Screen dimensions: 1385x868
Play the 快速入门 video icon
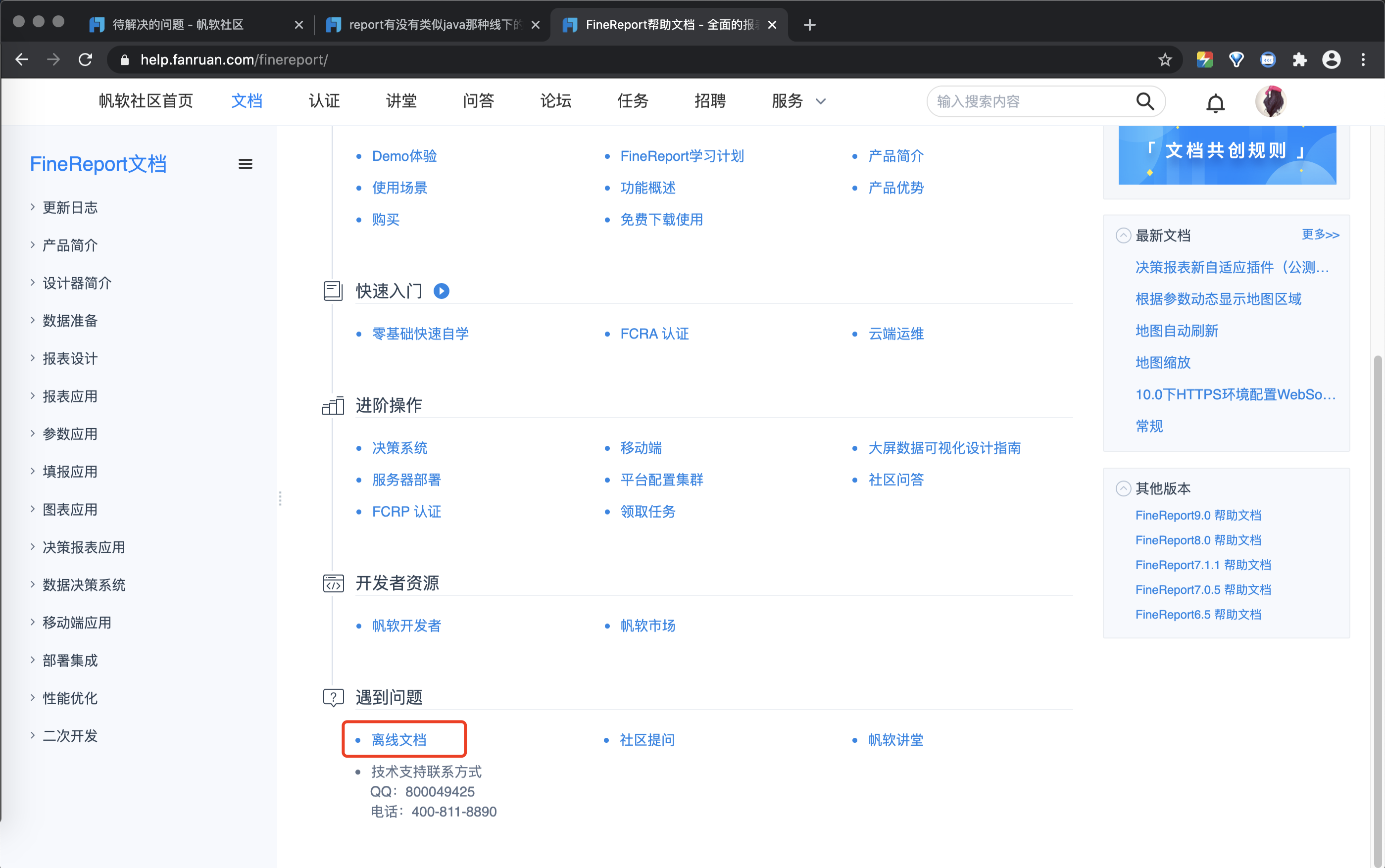click(441, 291)
